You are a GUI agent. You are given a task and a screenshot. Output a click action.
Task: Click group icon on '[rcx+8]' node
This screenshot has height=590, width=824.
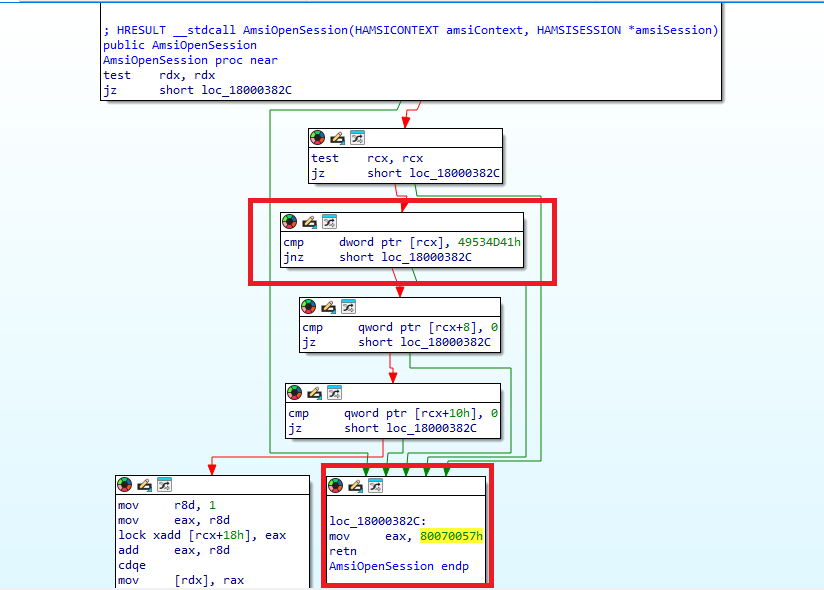[x=348, y=306]
